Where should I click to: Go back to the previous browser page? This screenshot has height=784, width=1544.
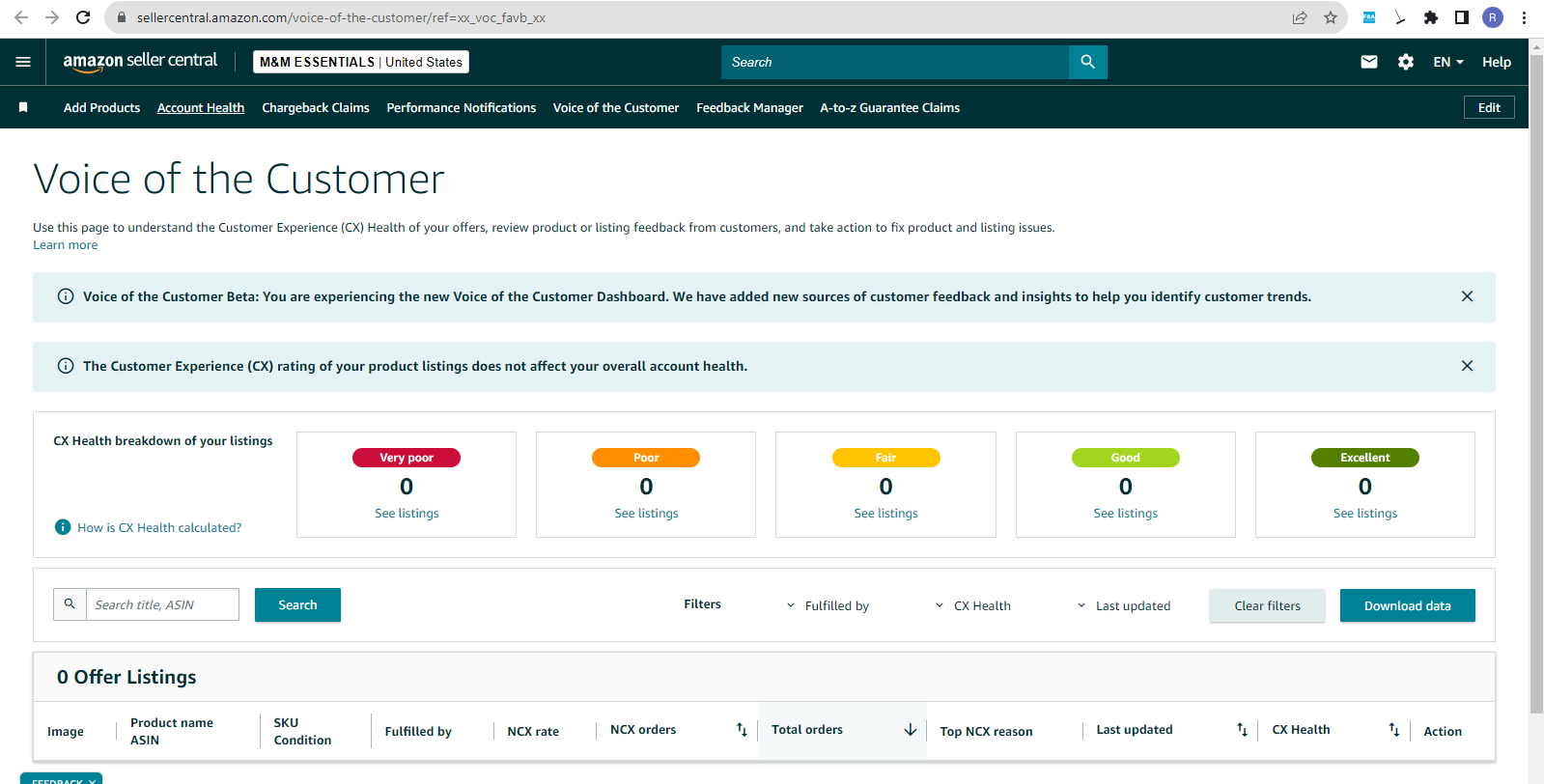pos(21,17)
